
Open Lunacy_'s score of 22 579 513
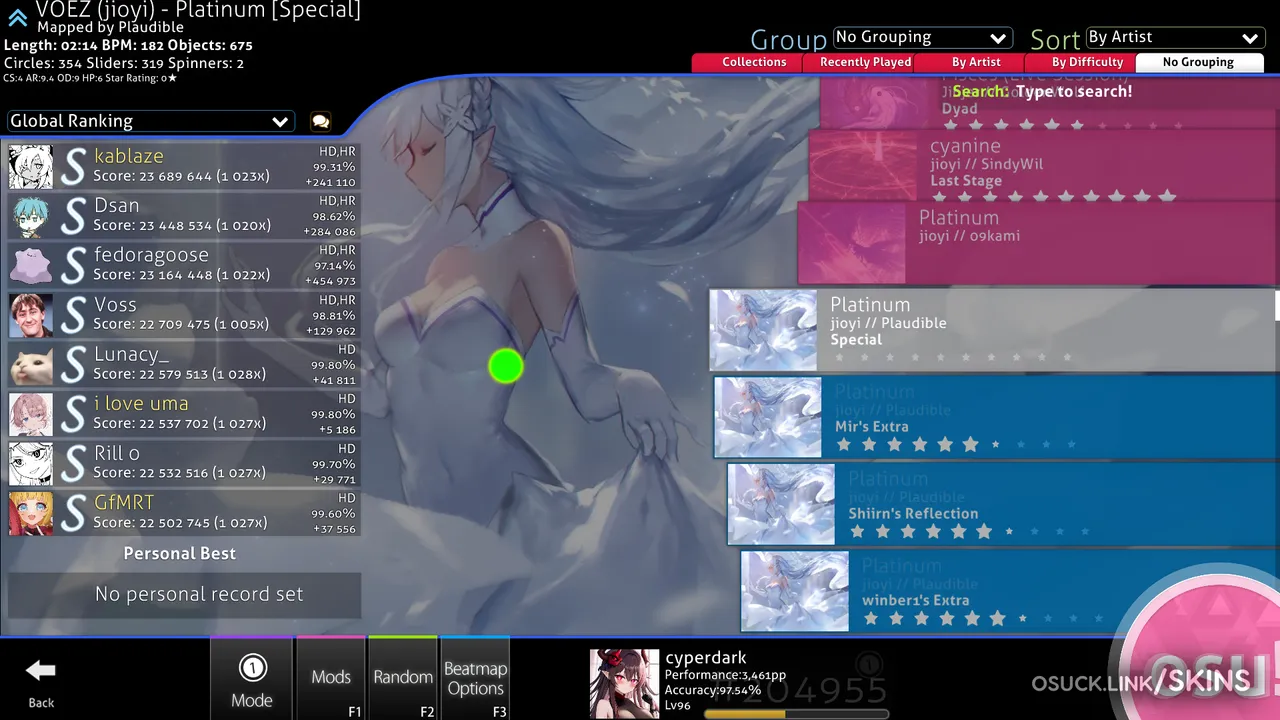pos(184,365)
